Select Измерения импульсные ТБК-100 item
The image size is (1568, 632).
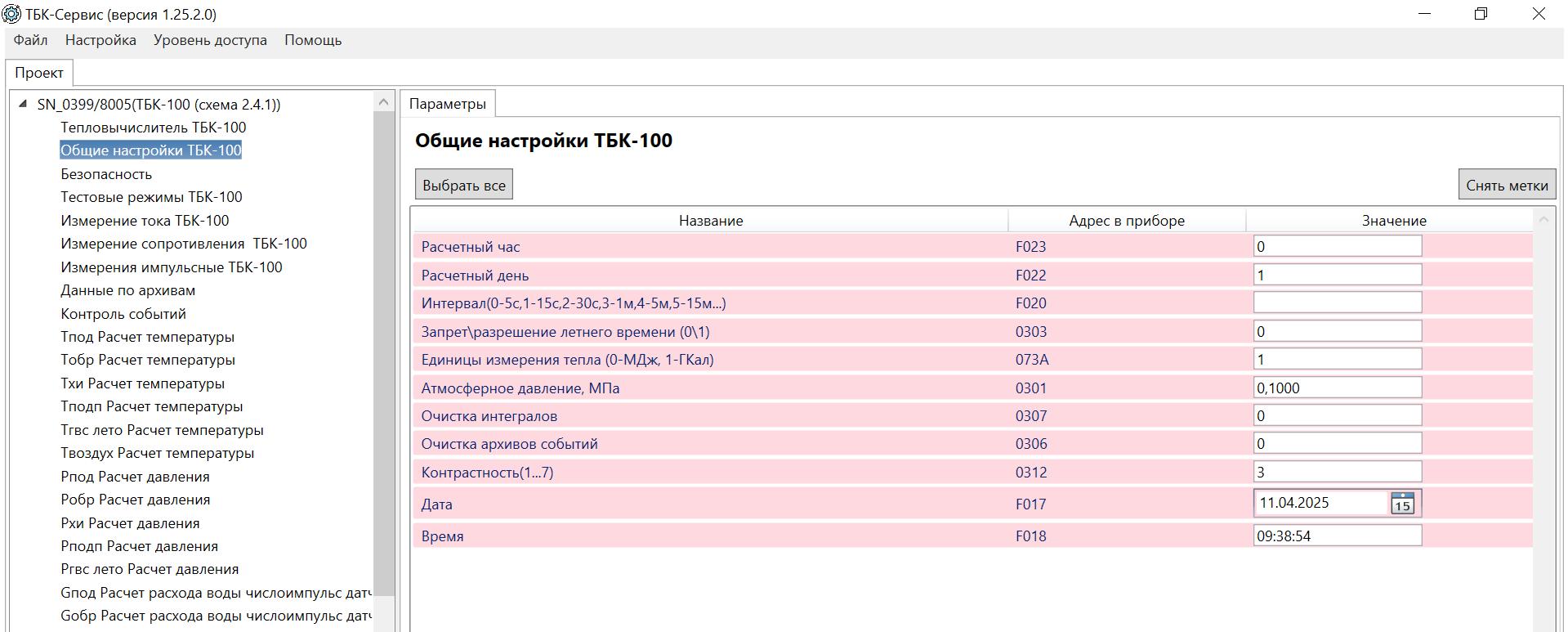[172, 267]
